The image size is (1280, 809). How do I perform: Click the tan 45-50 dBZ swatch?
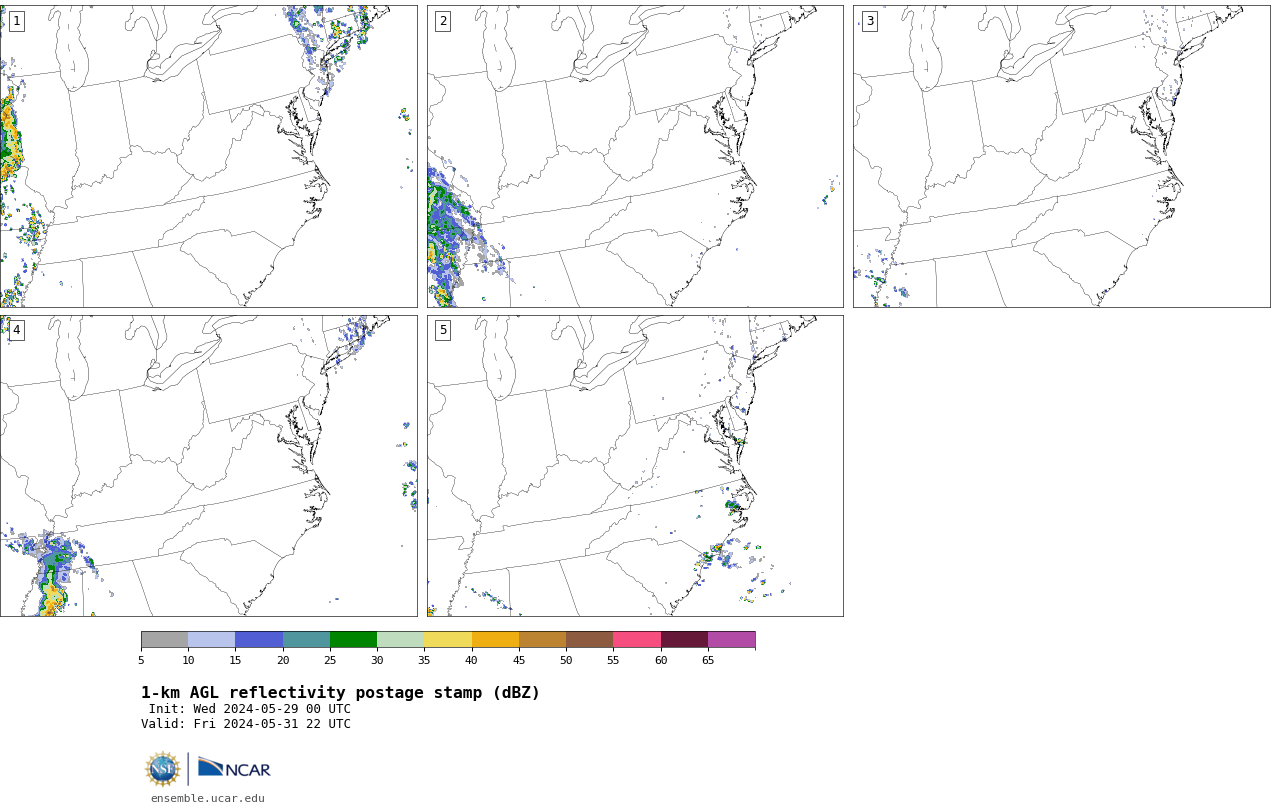(x=542, y=639)
